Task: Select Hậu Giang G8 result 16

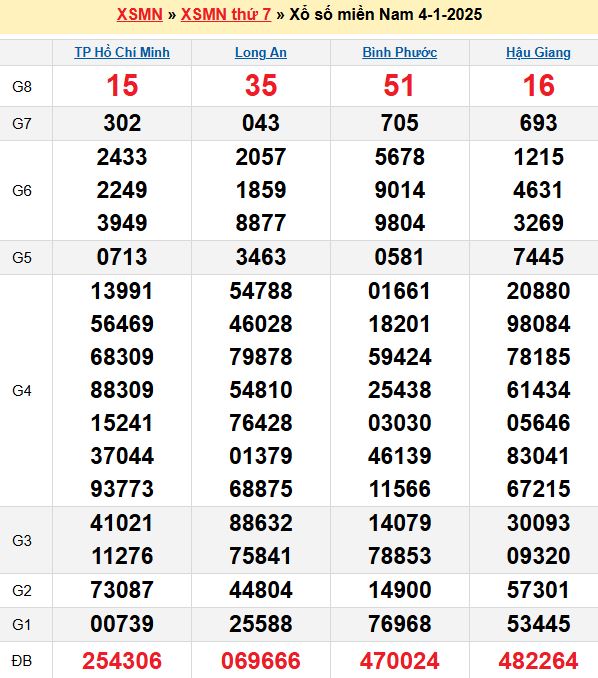Action: (539, 85)
